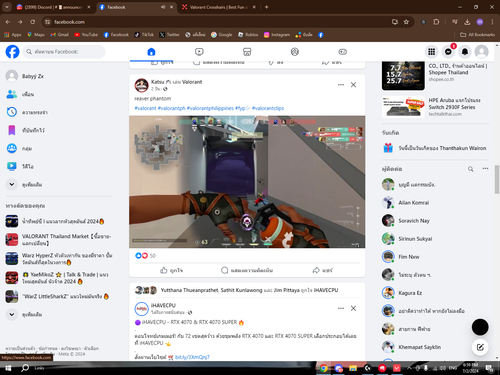This screenshot has width=500, height=375.
Task: Open the Facebook menu grid icon
Action: pyautogui.click(x=431, y=52)
